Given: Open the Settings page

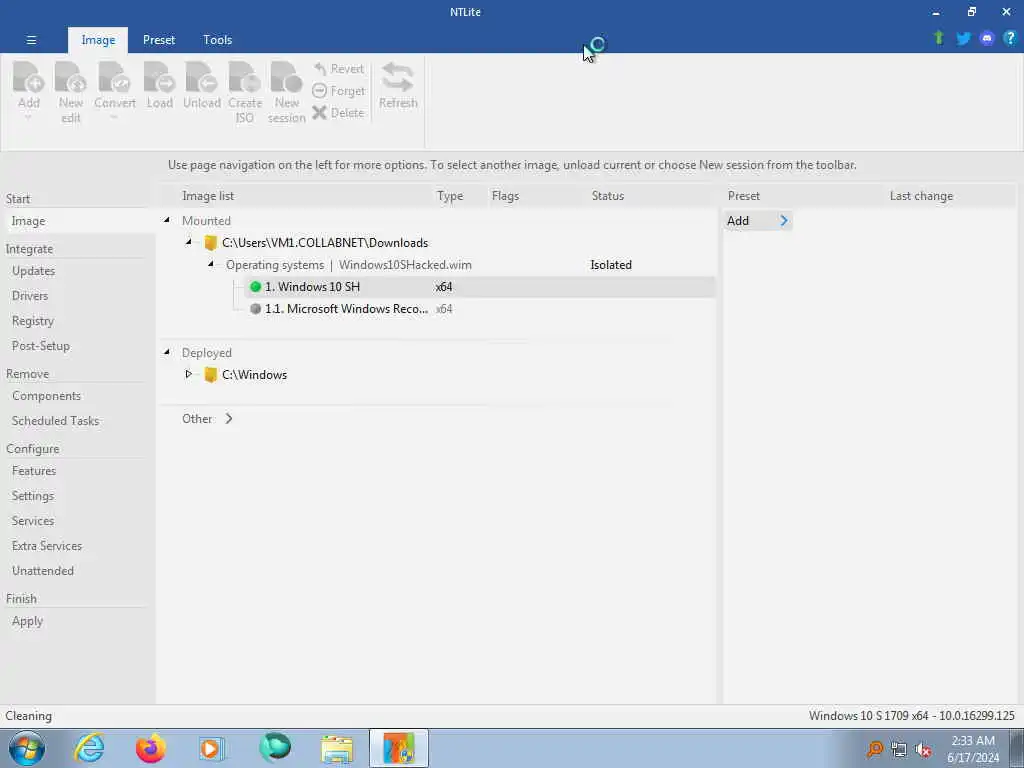Looking at the screenshot, I should [x=33, y=496].
